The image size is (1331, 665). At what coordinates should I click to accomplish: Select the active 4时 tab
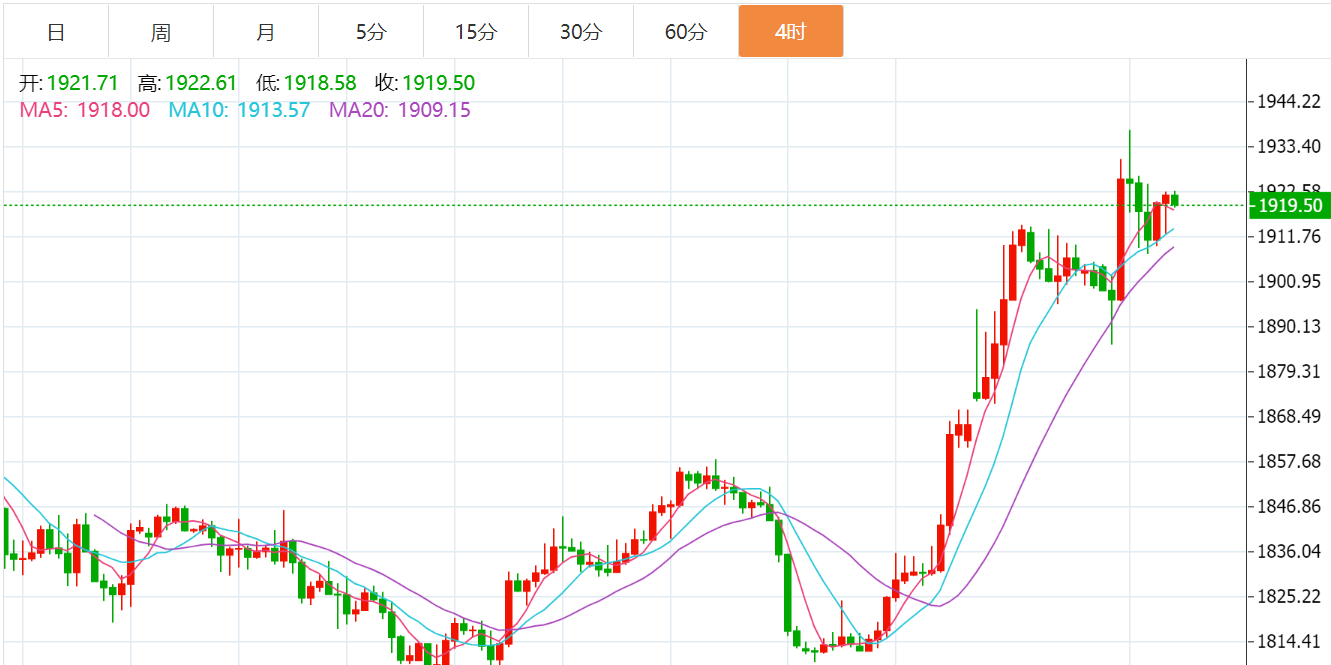coord(791,32)
